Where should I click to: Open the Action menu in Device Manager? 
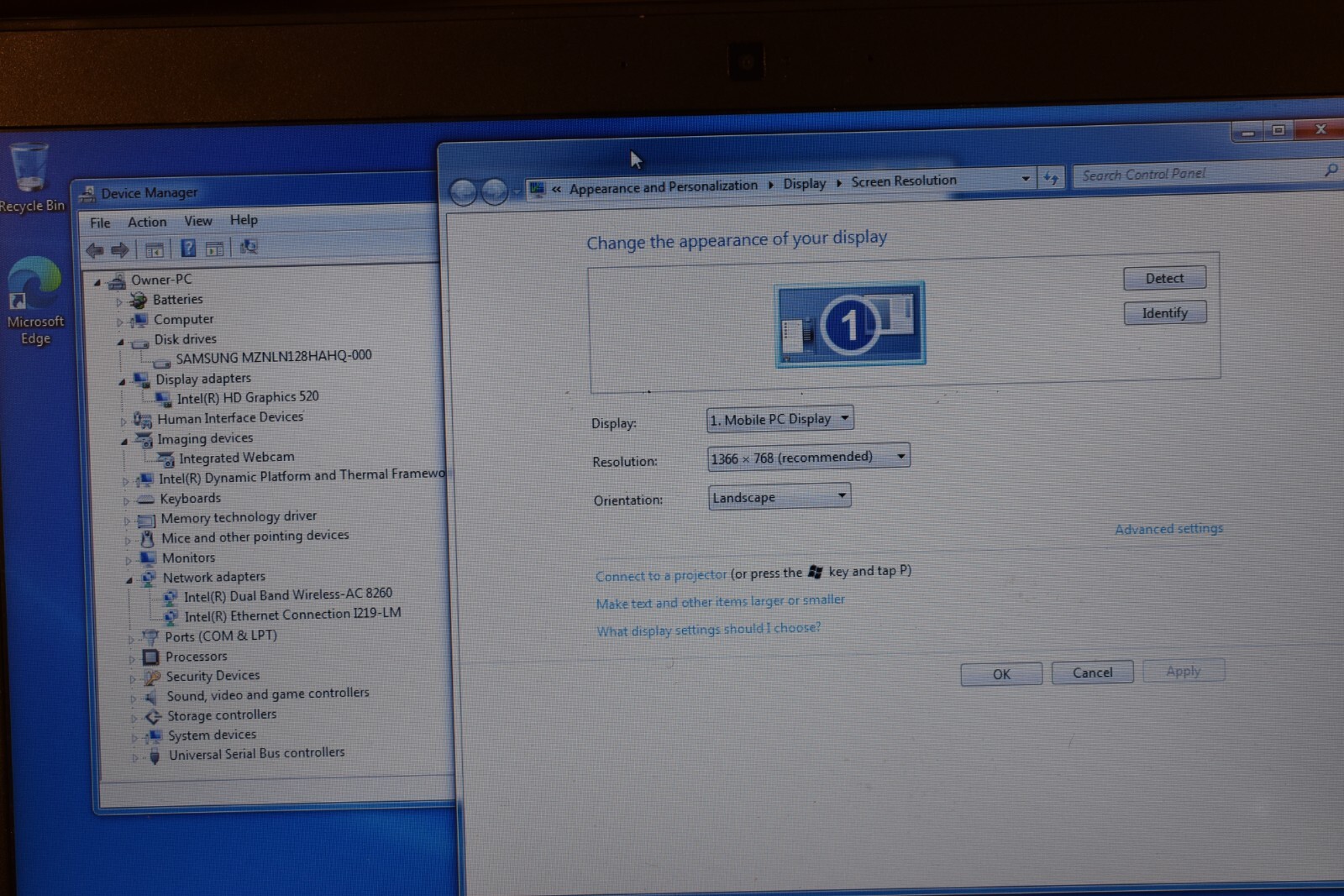[x=147, y=222]
